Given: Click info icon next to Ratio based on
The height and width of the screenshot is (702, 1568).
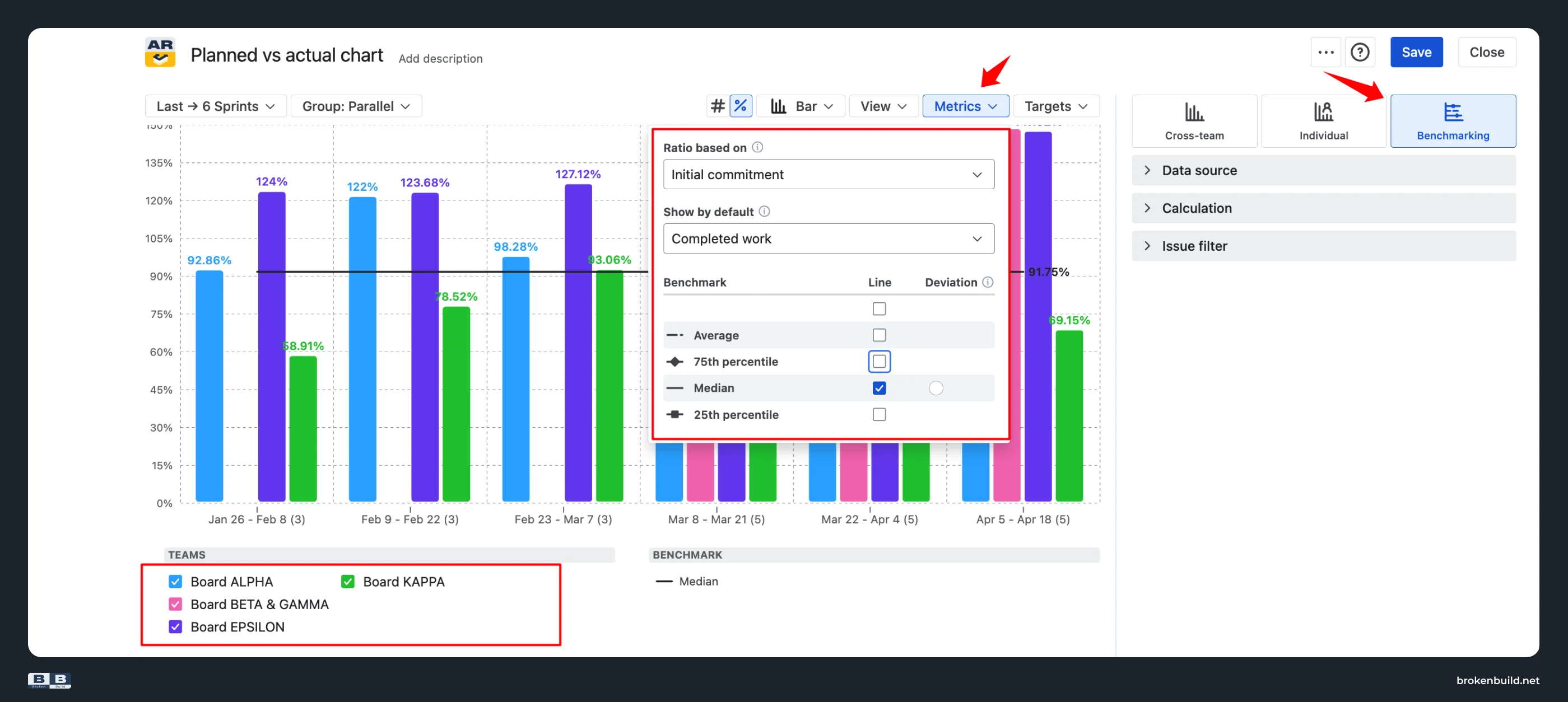Looking at the screenshot, I should [x=757, y=147].
